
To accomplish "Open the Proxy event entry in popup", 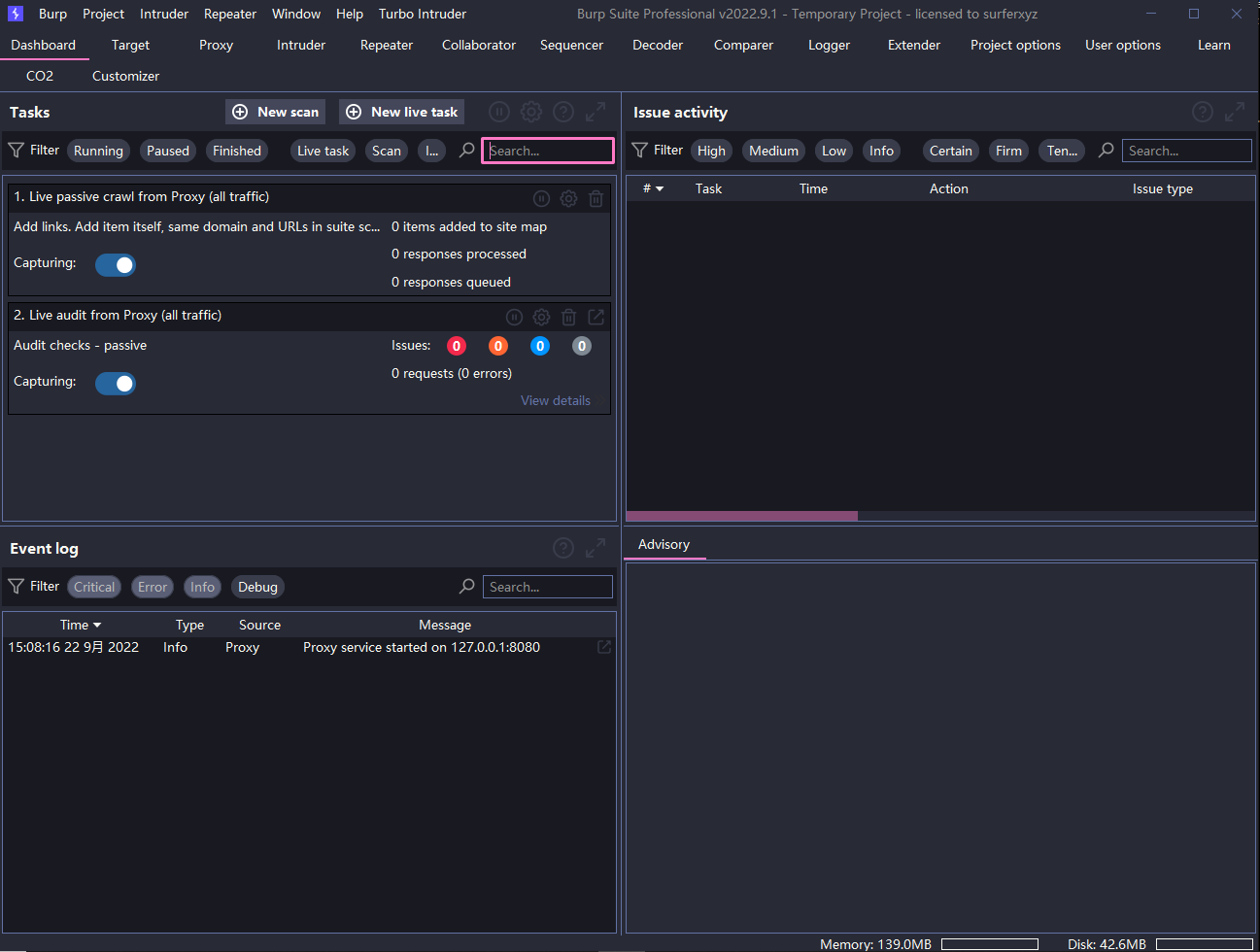I will pos(604,647).
